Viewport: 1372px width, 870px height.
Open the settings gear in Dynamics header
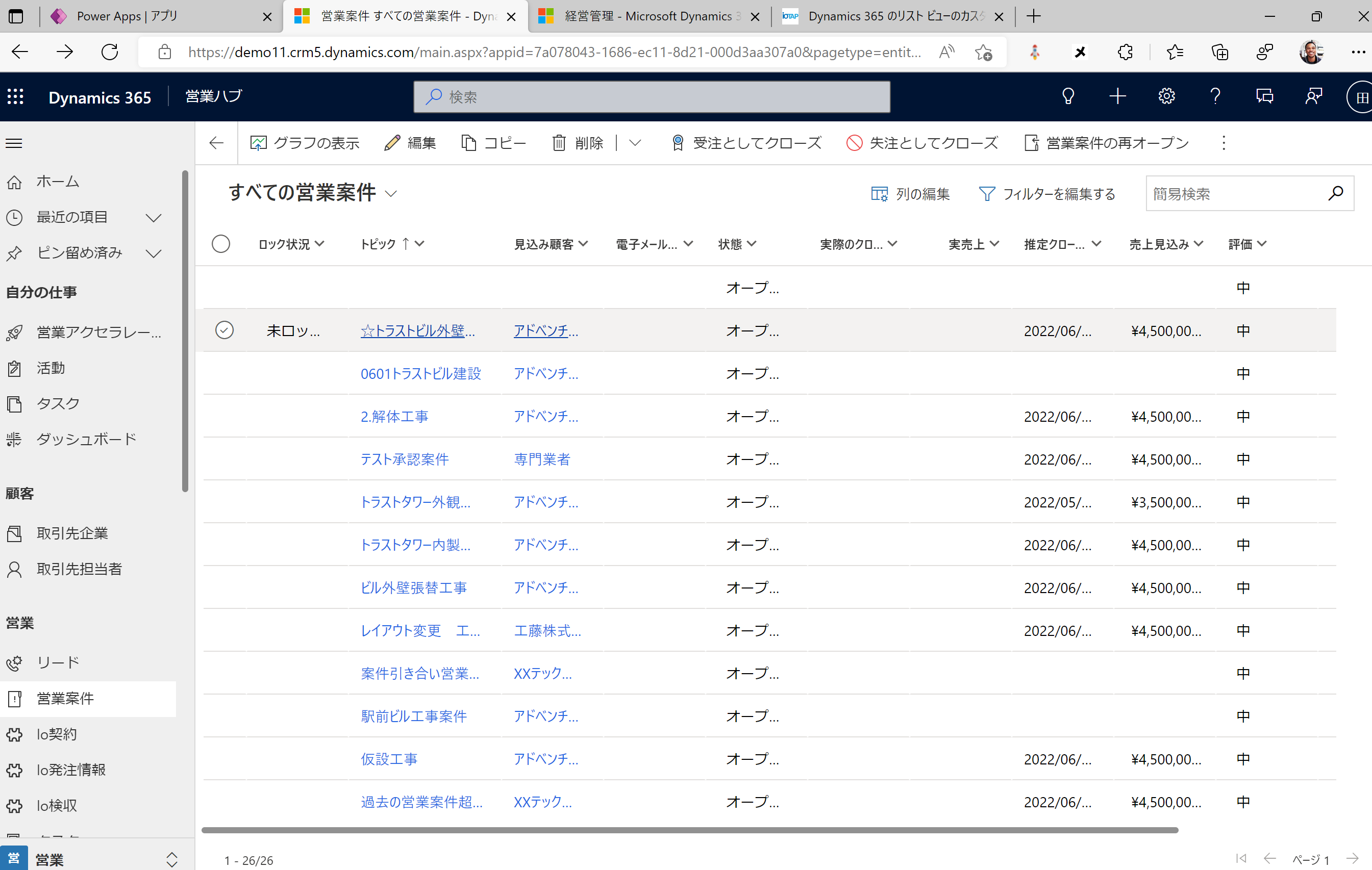(x=1166, y=96)
